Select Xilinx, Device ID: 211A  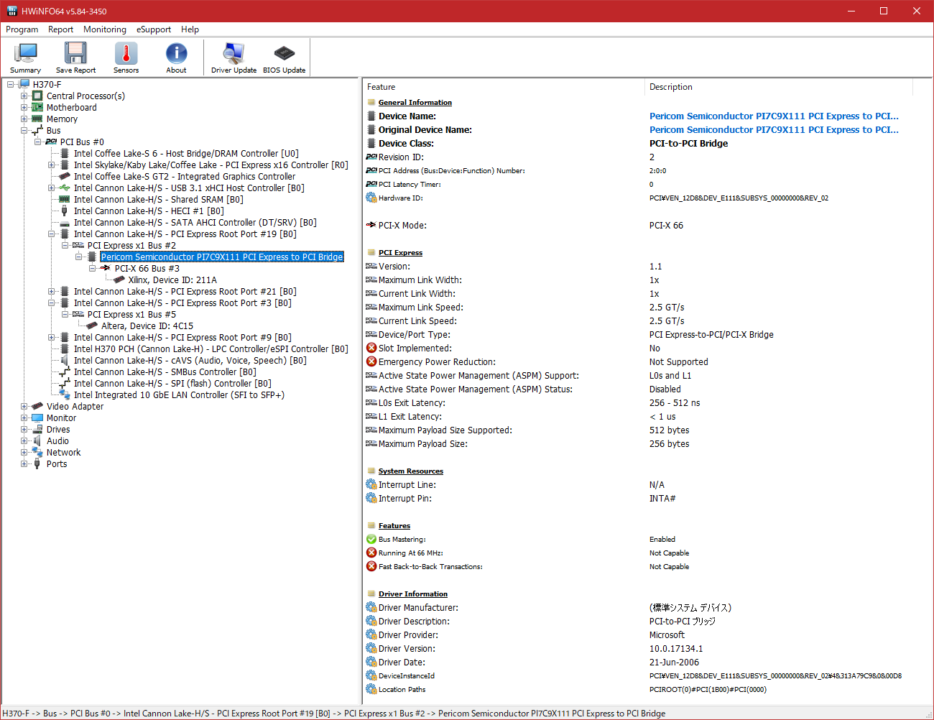coord(173,280)
